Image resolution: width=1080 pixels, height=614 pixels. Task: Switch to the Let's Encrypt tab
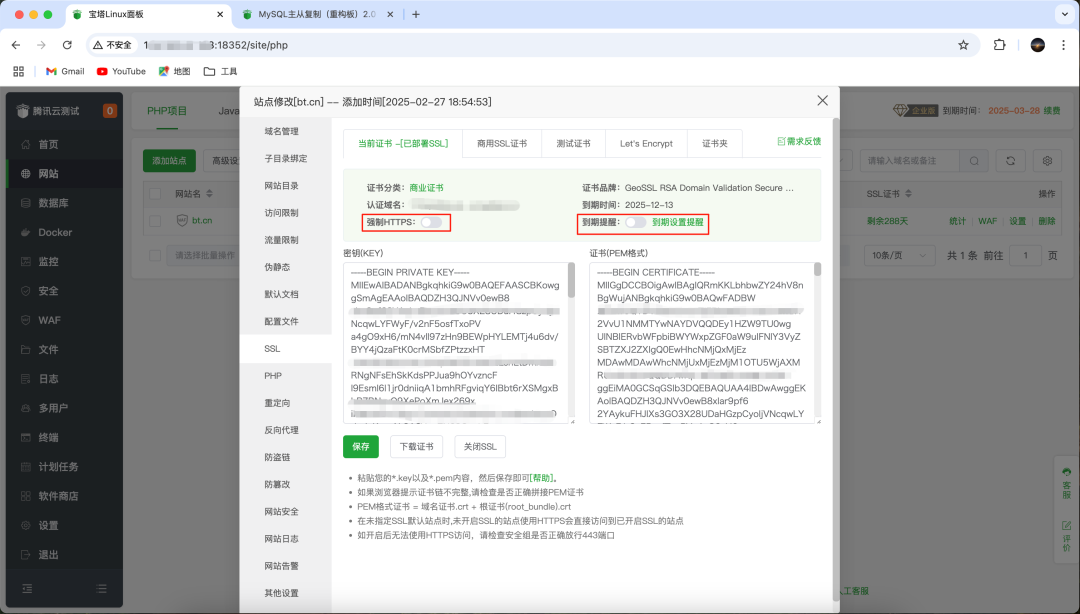646,143
